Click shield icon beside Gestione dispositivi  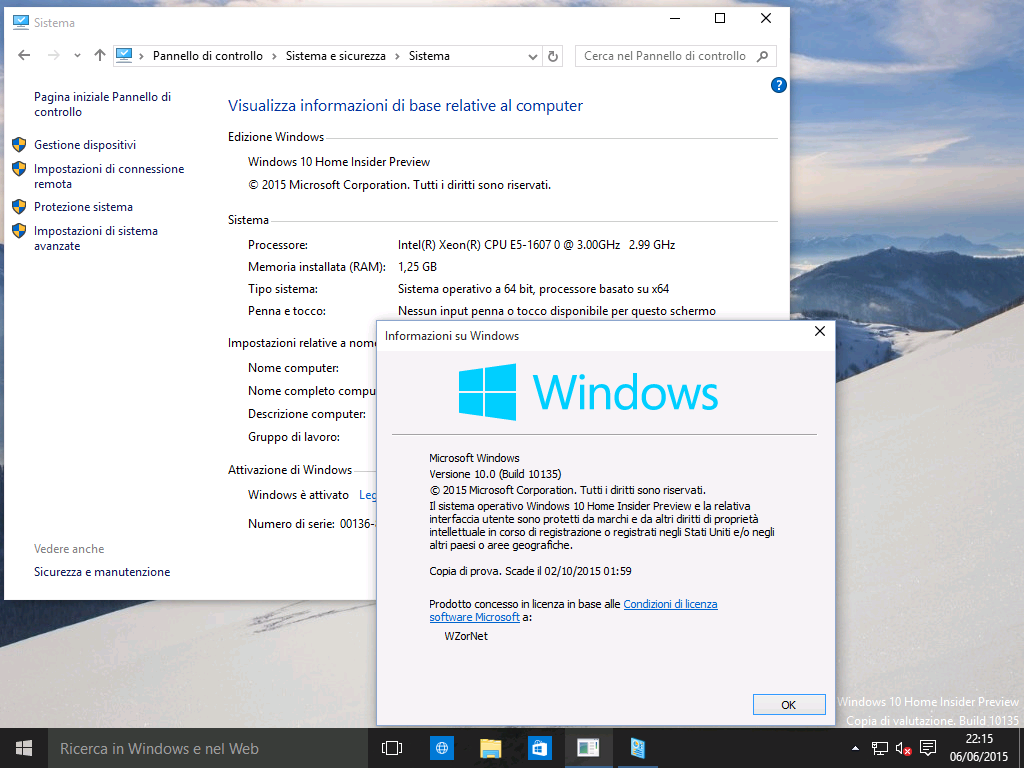tap(19, 144)
